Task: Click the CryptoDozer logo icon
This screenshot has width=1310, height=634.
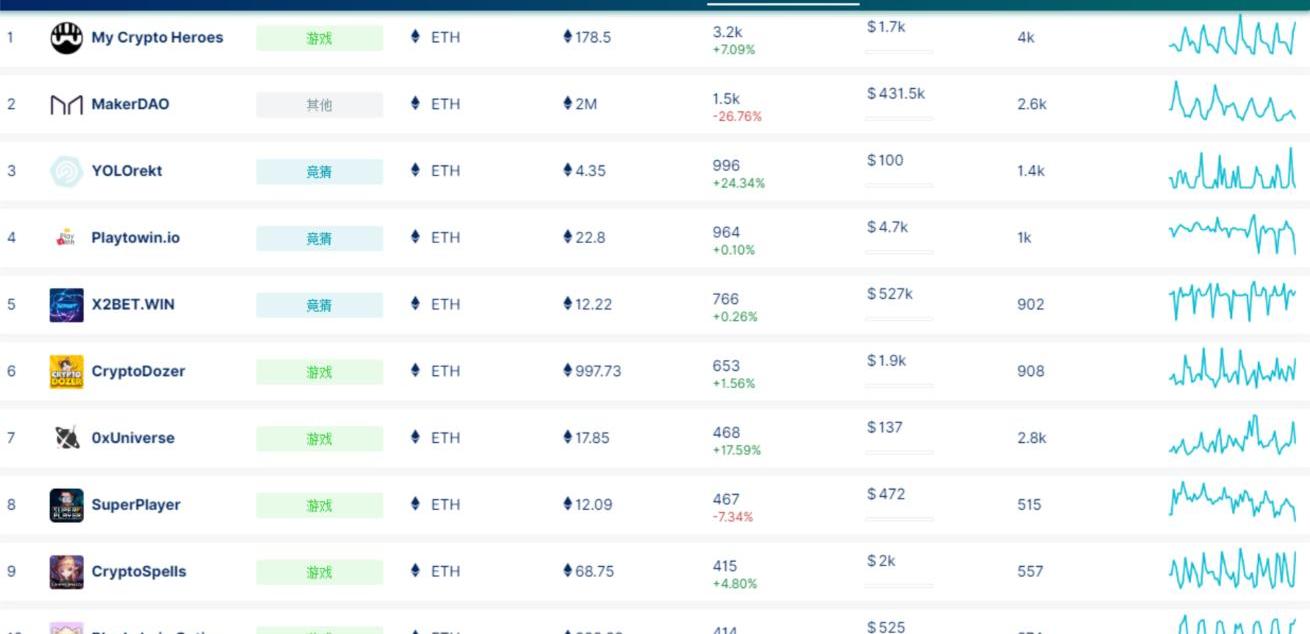Action: [67, 372]
